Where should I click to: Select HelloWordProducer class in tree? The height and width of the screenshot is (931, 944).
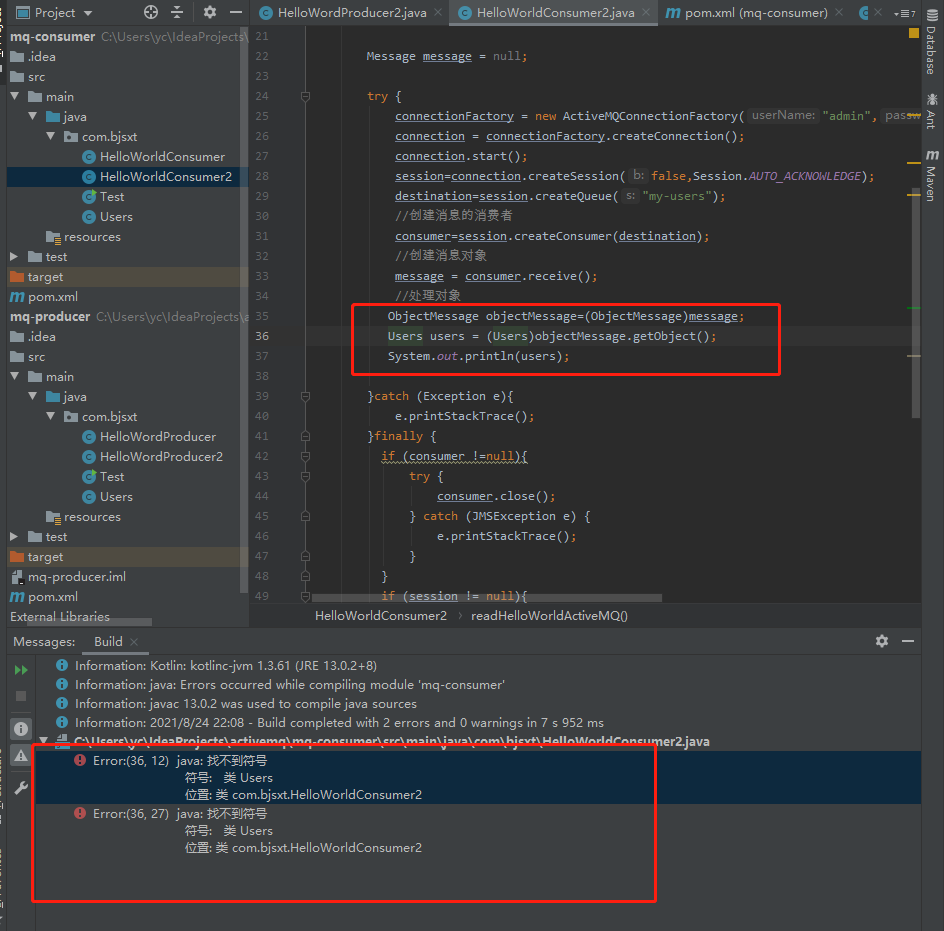pyautogui.click(x=158, y=437)
